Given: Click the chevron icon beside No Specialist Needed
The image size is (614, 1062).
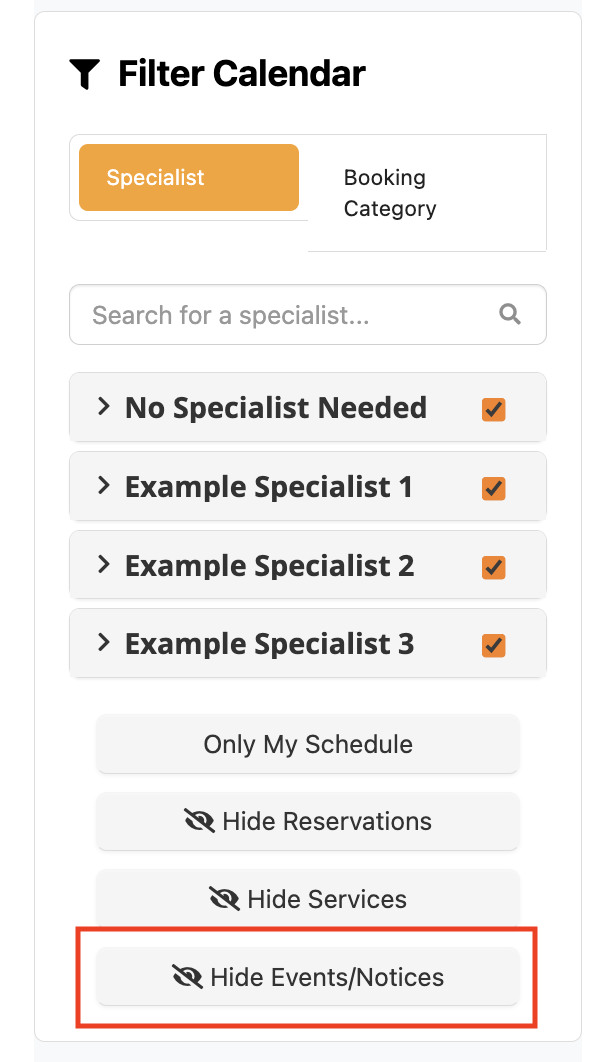Looking at the screenshot, I should point(104,407).
